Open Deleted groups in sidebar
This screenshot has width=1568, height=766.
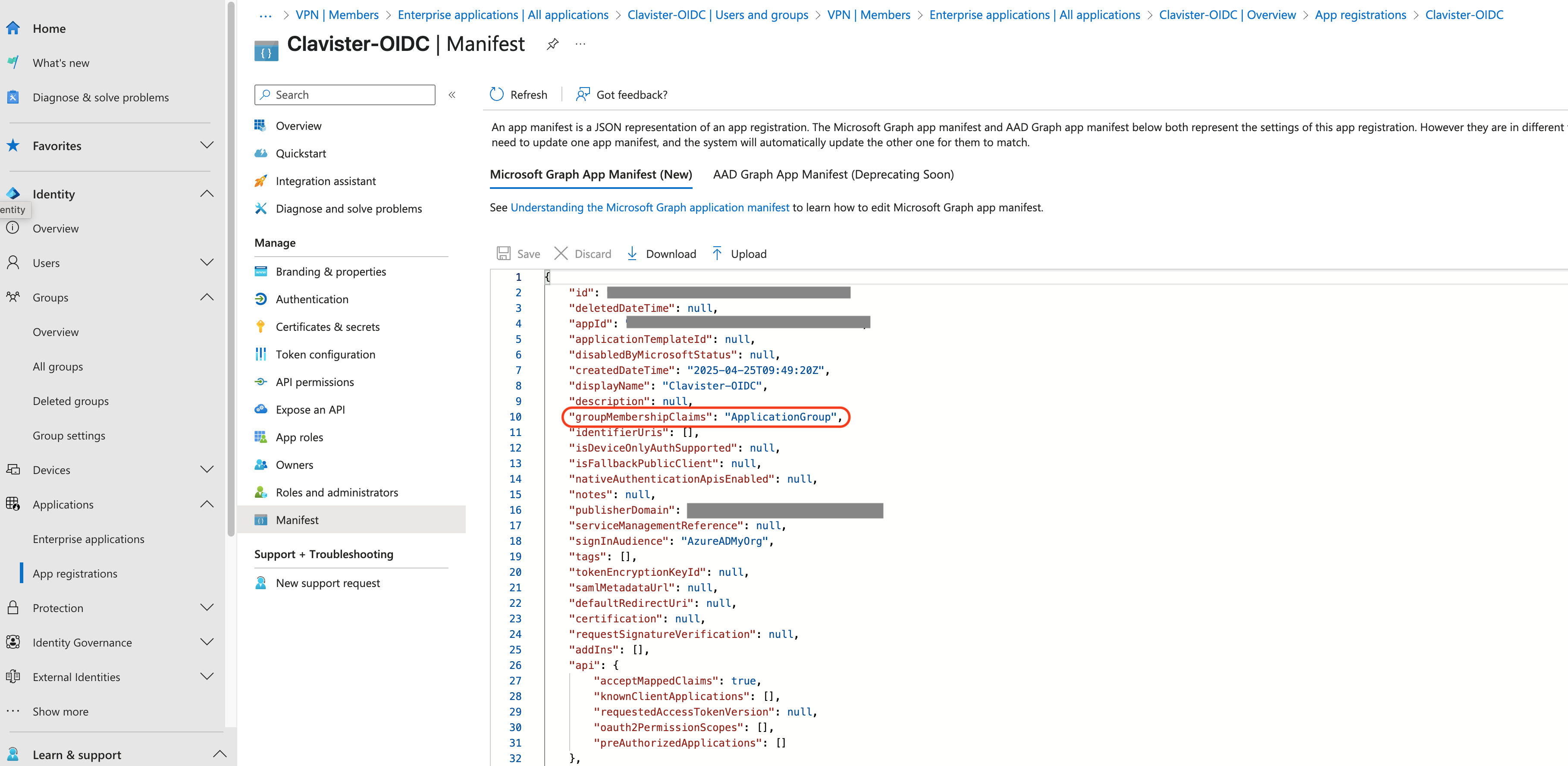click(71, 401)
